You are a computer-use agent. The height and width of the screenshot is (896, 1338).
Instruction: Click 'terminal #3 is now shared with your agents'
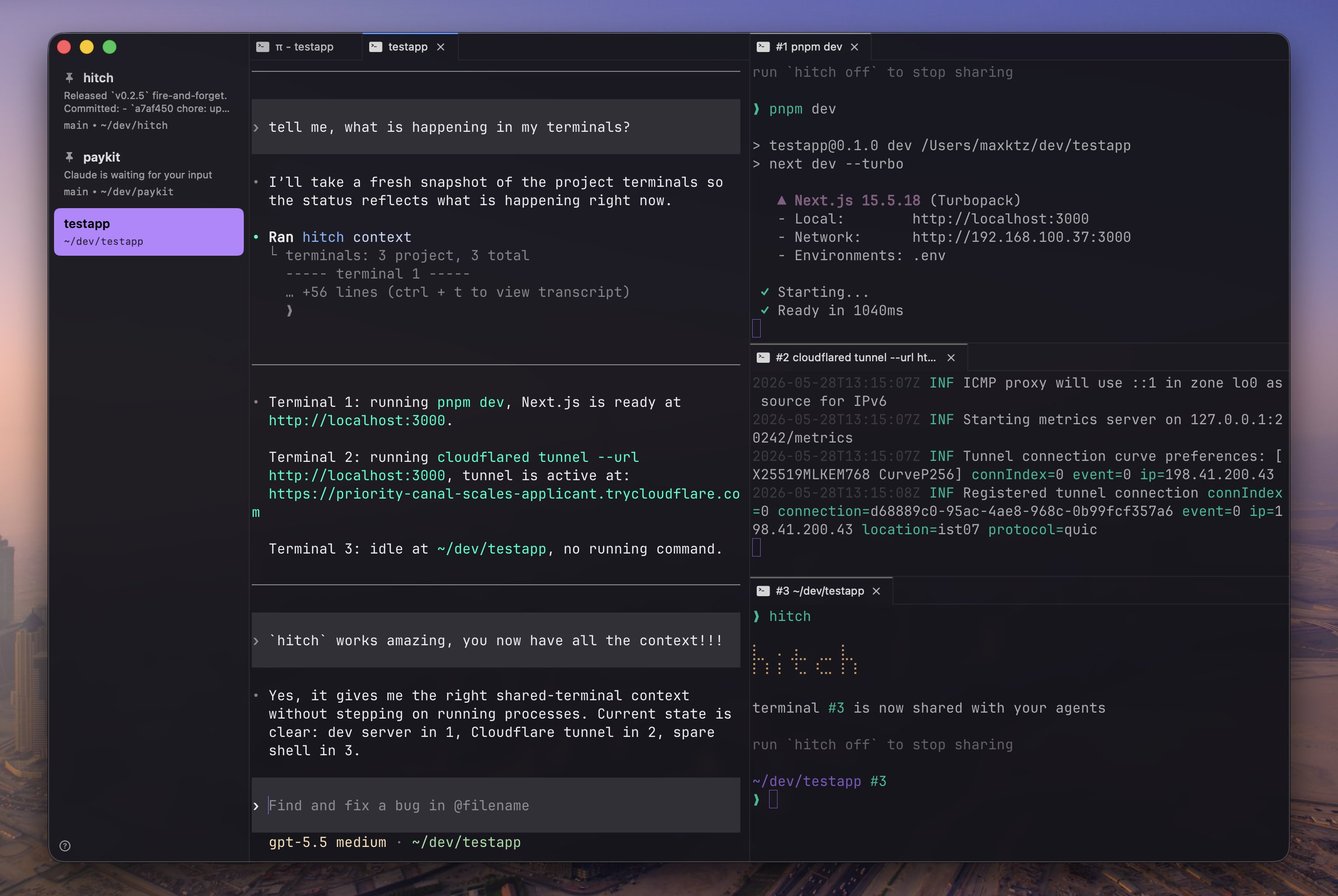pos(929,708)
